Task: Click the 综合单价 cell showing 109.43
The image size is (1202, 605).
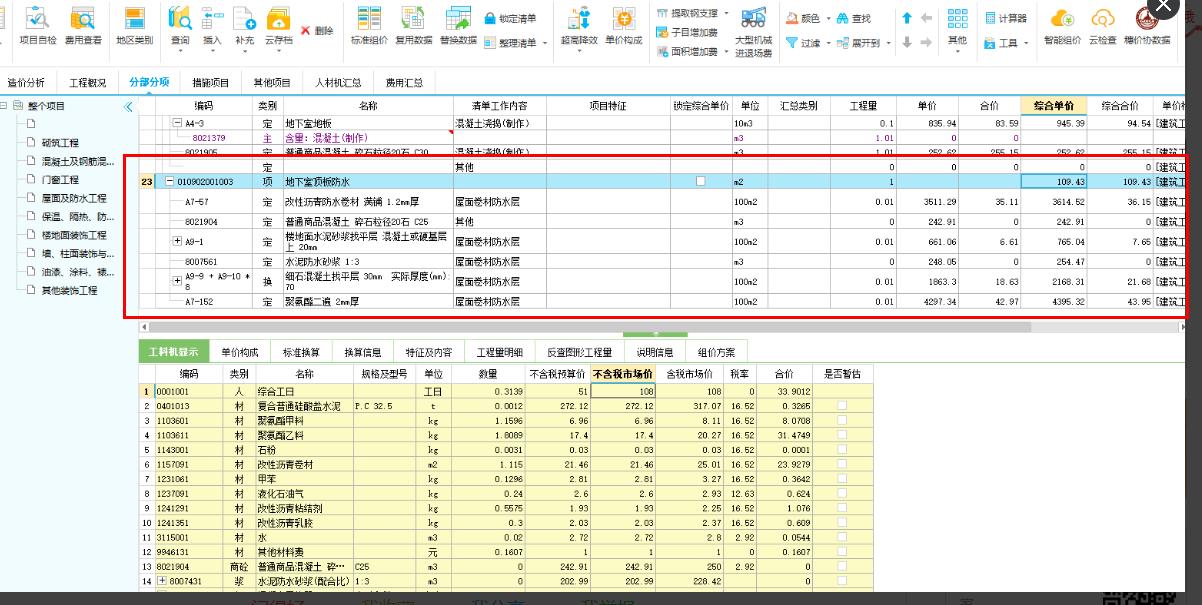Action: click(x=1053, y=182)
